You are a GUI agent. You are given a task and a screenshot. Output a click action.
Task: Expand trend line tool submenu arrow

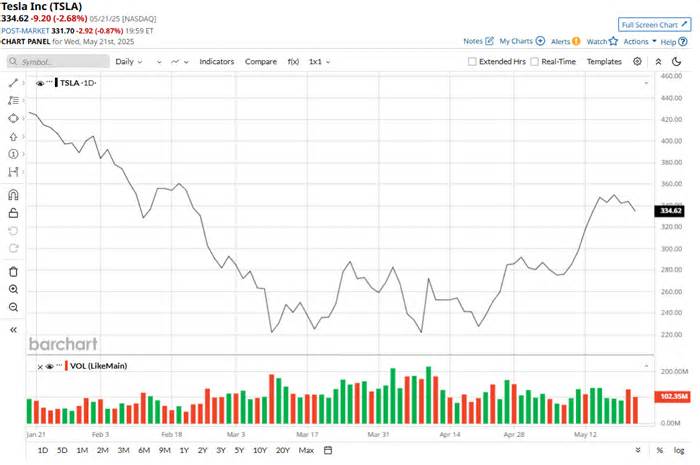[23, 83]
